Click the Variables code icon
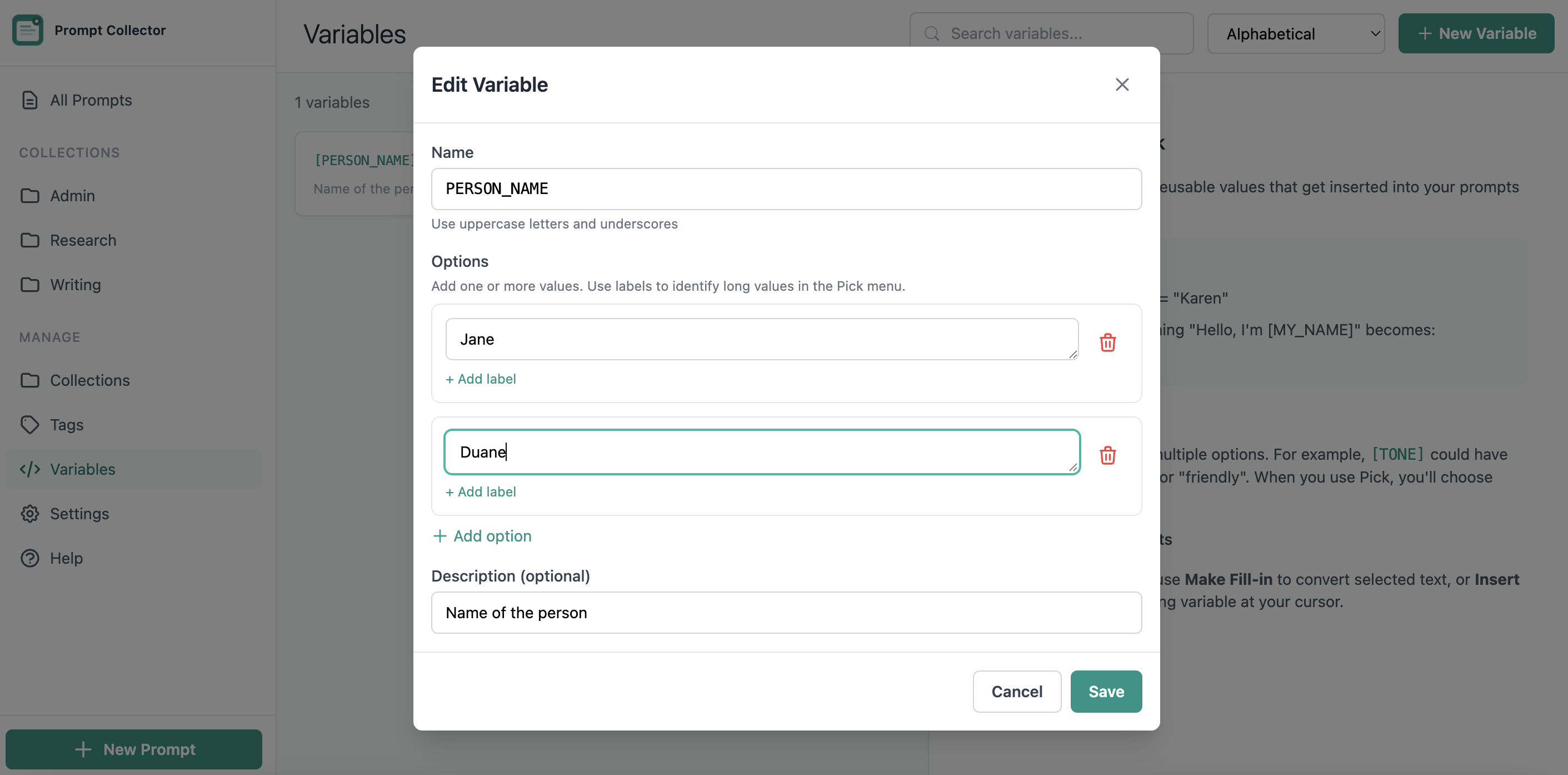Screen dimensions: 1568x775 (x=29, y=469)
